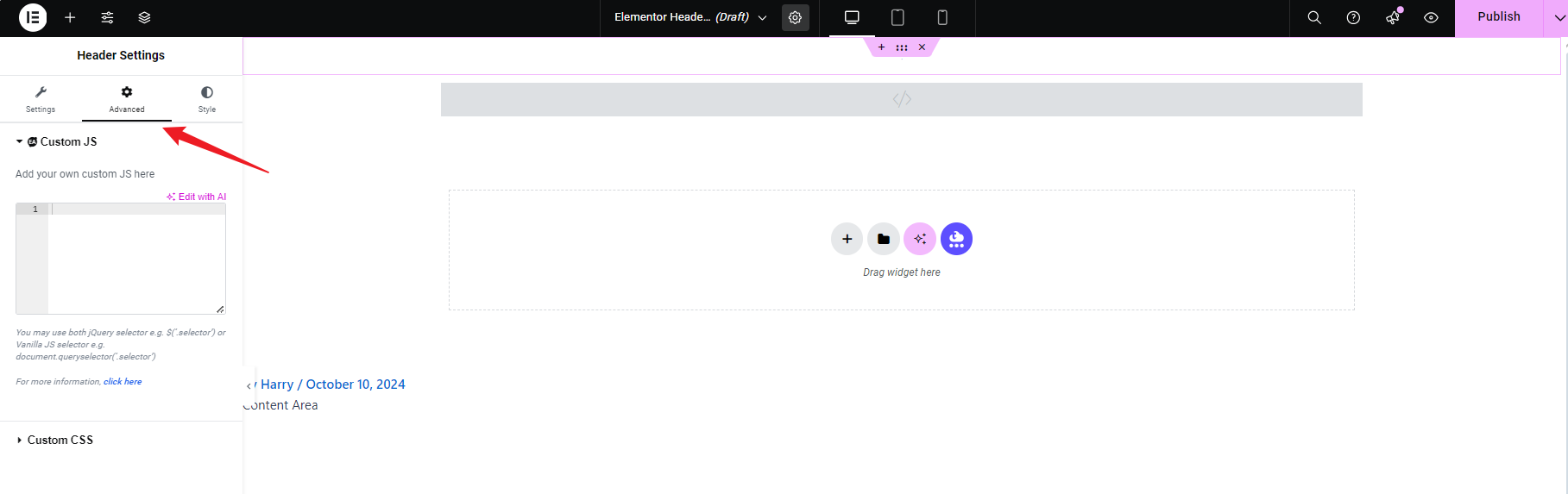
Task: Delete section with the X handle
Action: coord(922,47)
